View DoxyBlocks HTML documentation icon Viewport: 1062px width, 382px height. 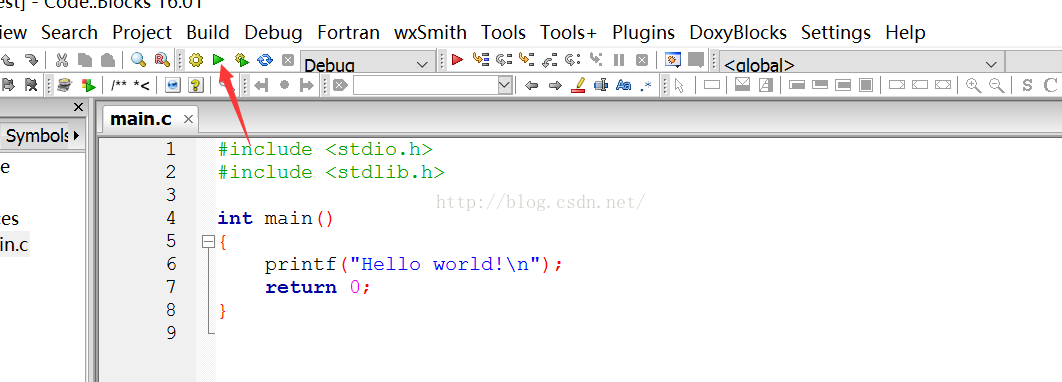(x=173, y=85)
